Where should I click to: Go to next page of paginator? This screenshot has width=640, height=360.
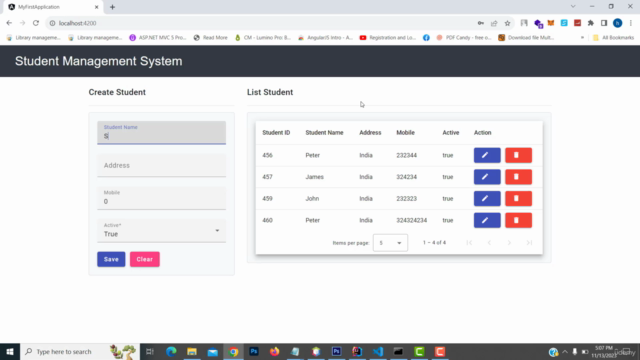tap(509, 242)
